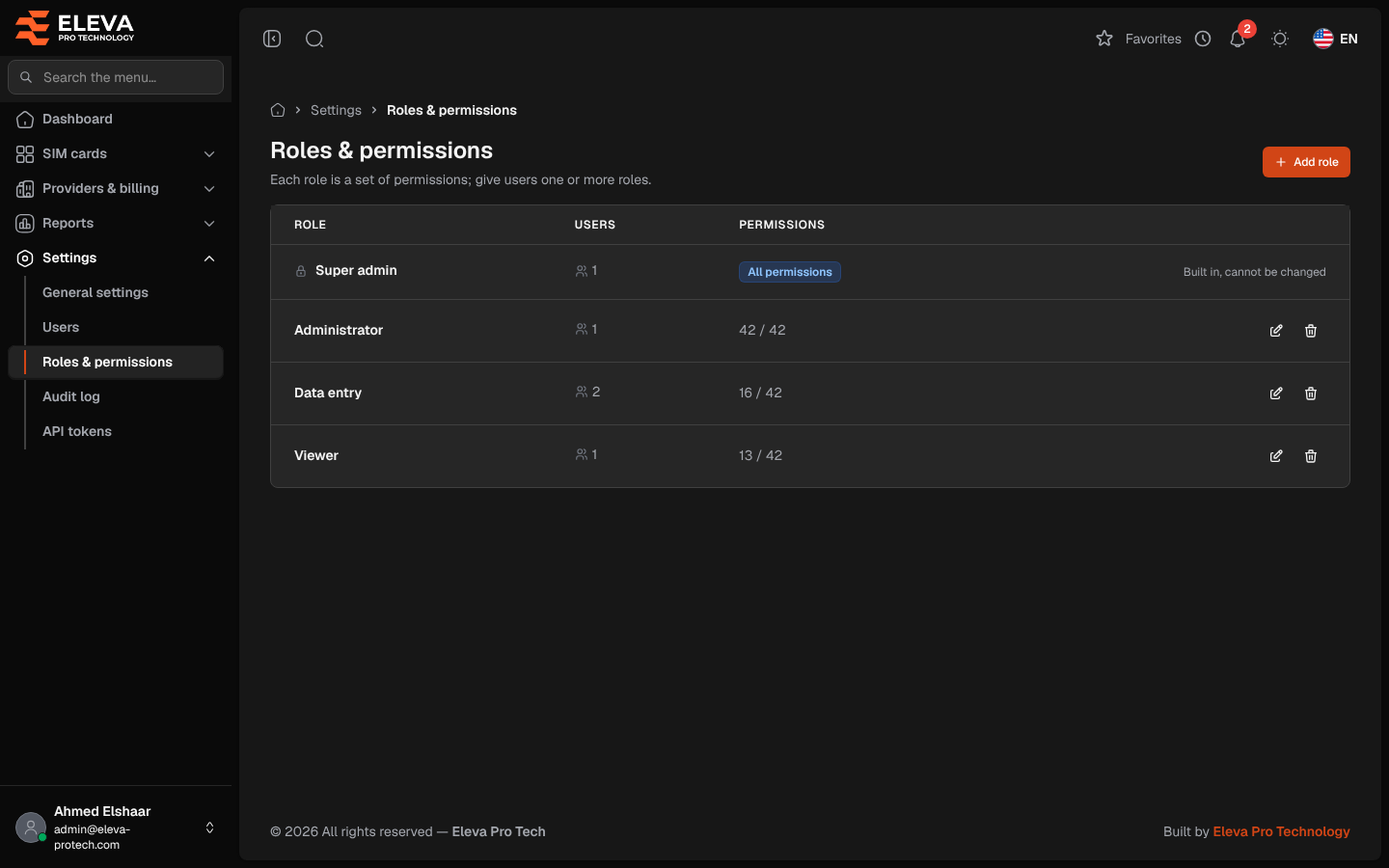
Task: Click the All permissions badge
Action: coord(790,272)
